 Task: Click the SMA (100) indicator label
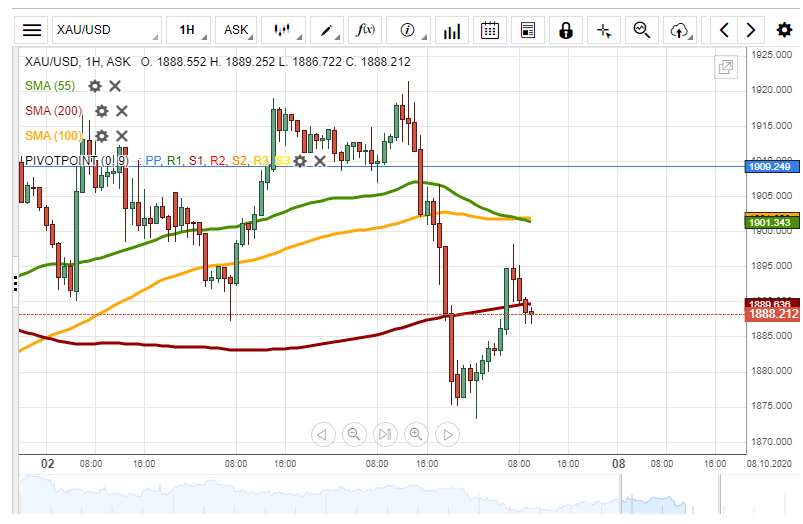tap(54, 136)
